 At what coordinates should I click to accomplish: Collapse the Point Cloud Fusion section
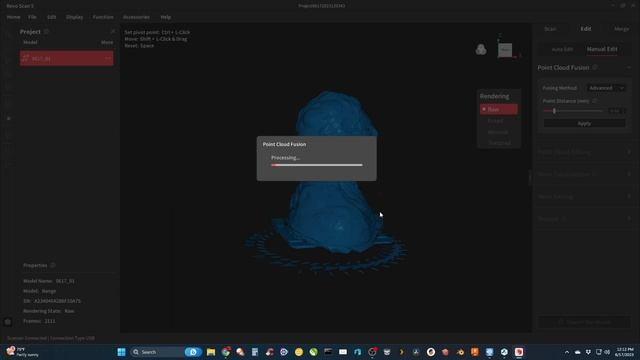629,68
